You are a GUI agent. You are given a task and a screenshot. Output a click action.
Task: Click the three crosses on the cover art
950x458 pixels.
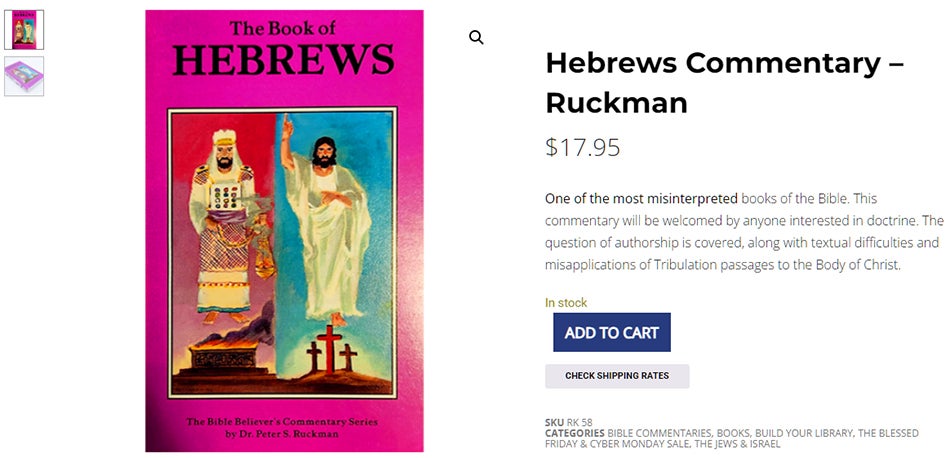click(331, 349)
